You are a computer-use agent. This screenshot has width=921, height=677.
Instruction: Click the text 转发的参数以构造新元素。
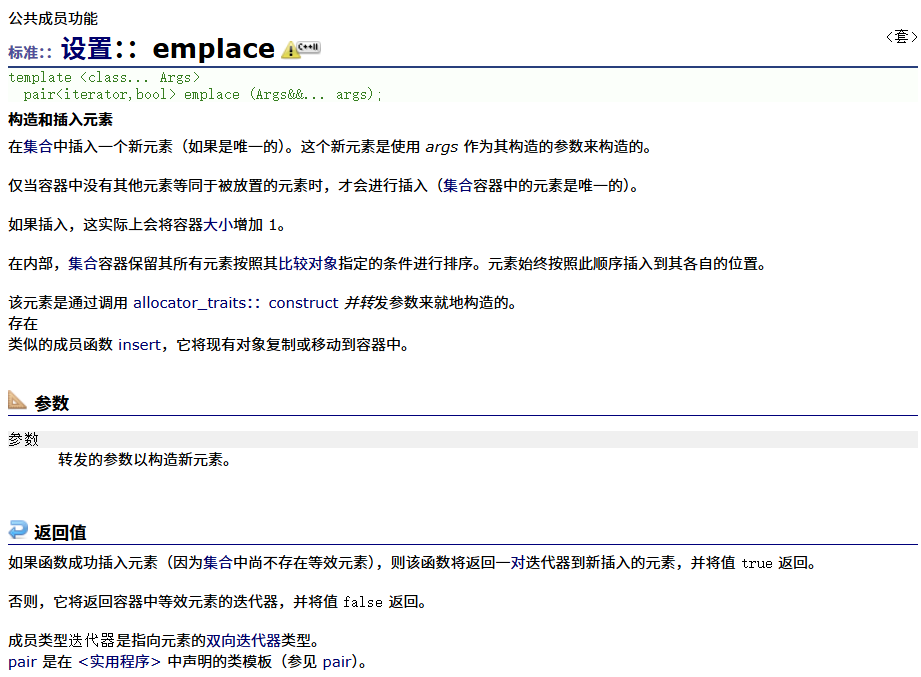pos(144,460)
